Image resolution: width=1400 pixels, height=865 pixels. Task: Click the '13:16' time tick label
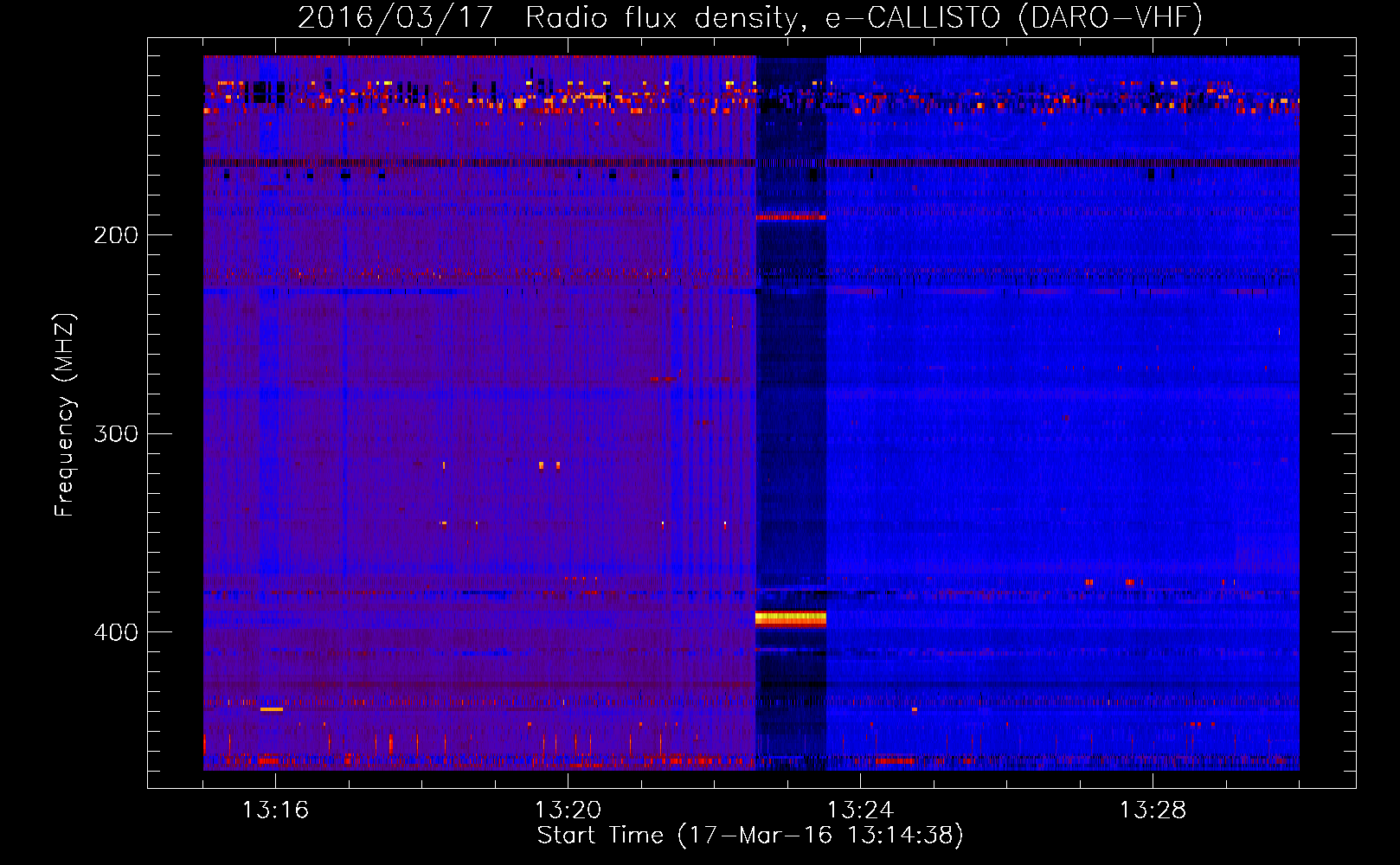tap(275, 811)
